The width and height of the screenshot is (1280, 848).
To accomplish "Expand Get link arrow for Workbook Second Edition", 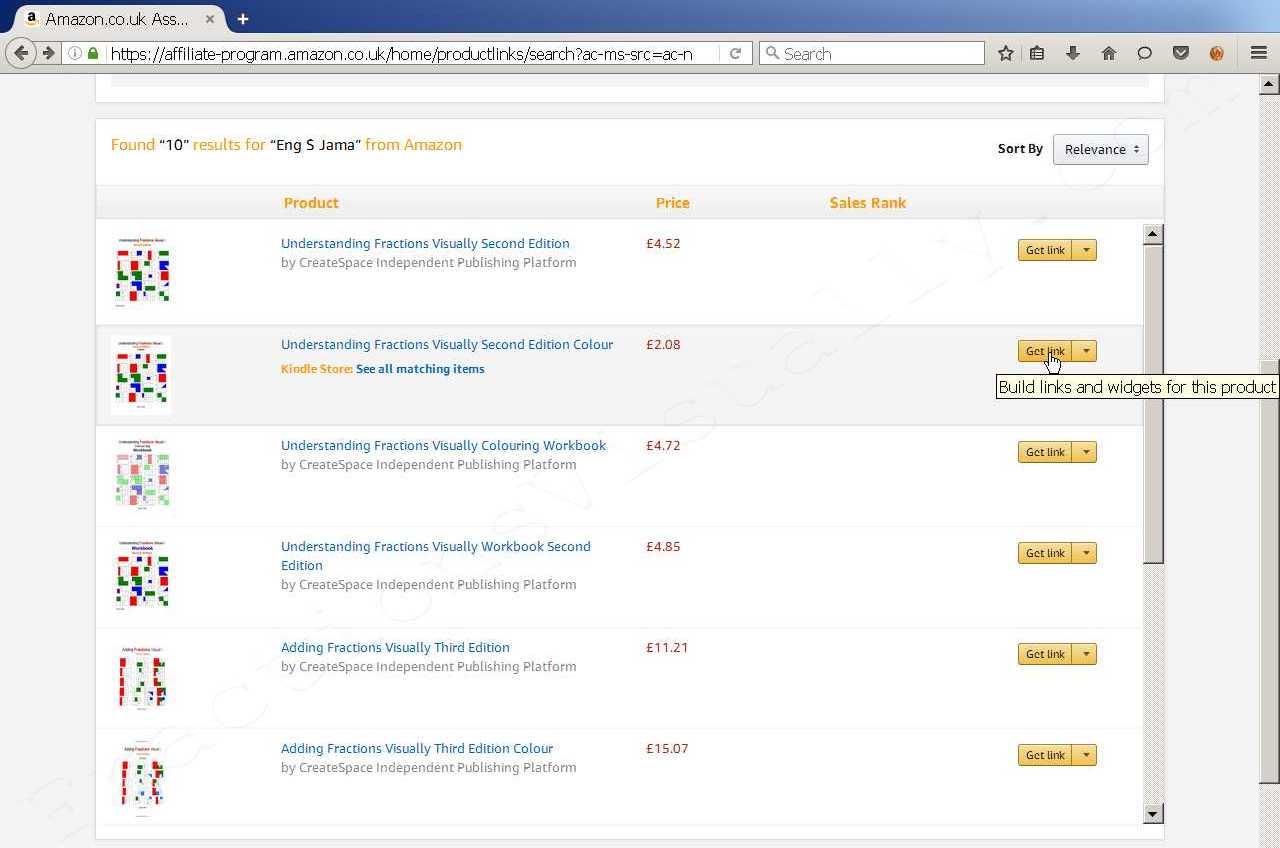I will click(1085, 553).
